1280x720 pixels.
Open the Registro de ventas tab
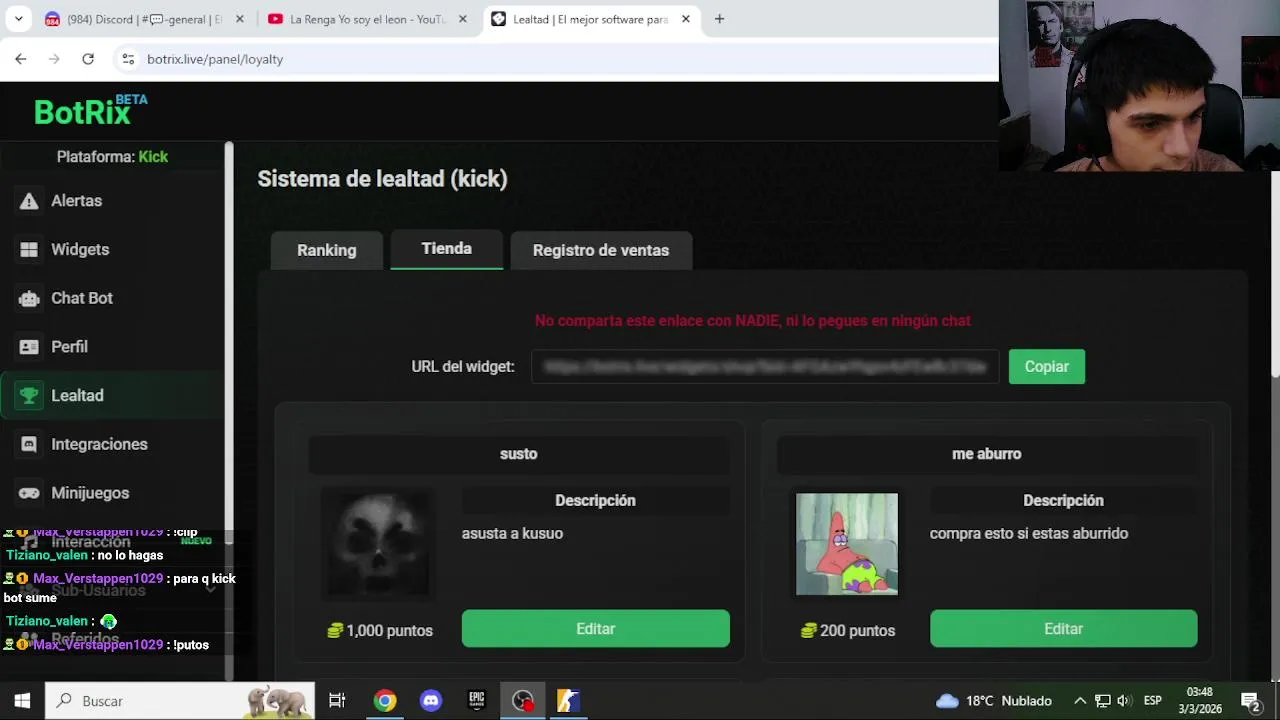[601, 250]
